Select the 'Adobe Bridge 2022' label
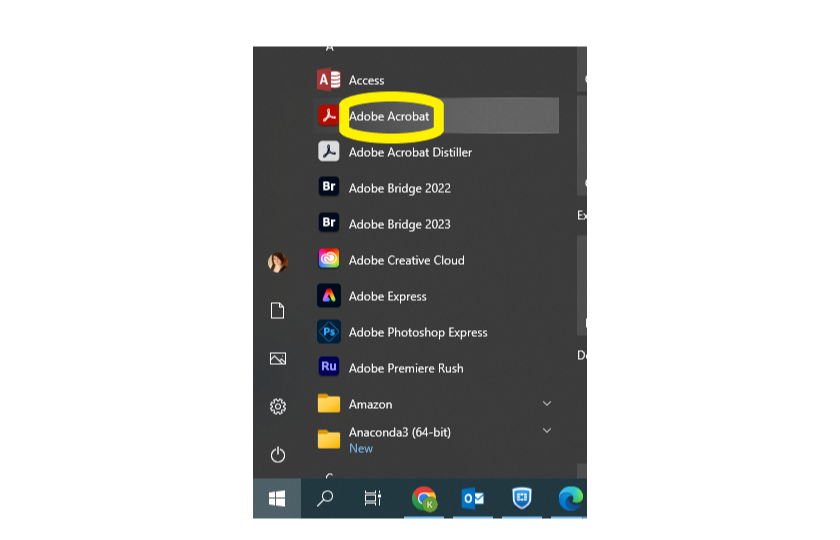 click(x=400, y=188)
